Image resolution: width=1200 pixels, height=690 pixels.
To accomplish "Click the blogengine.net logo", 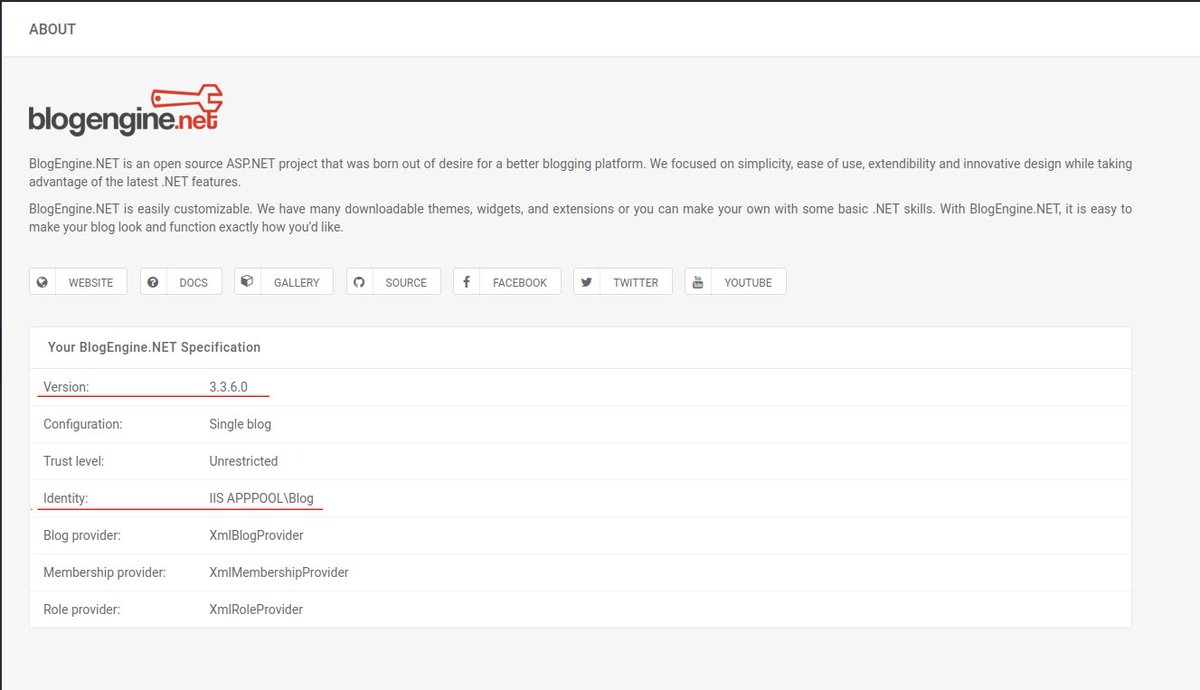I will coord(125,110).
